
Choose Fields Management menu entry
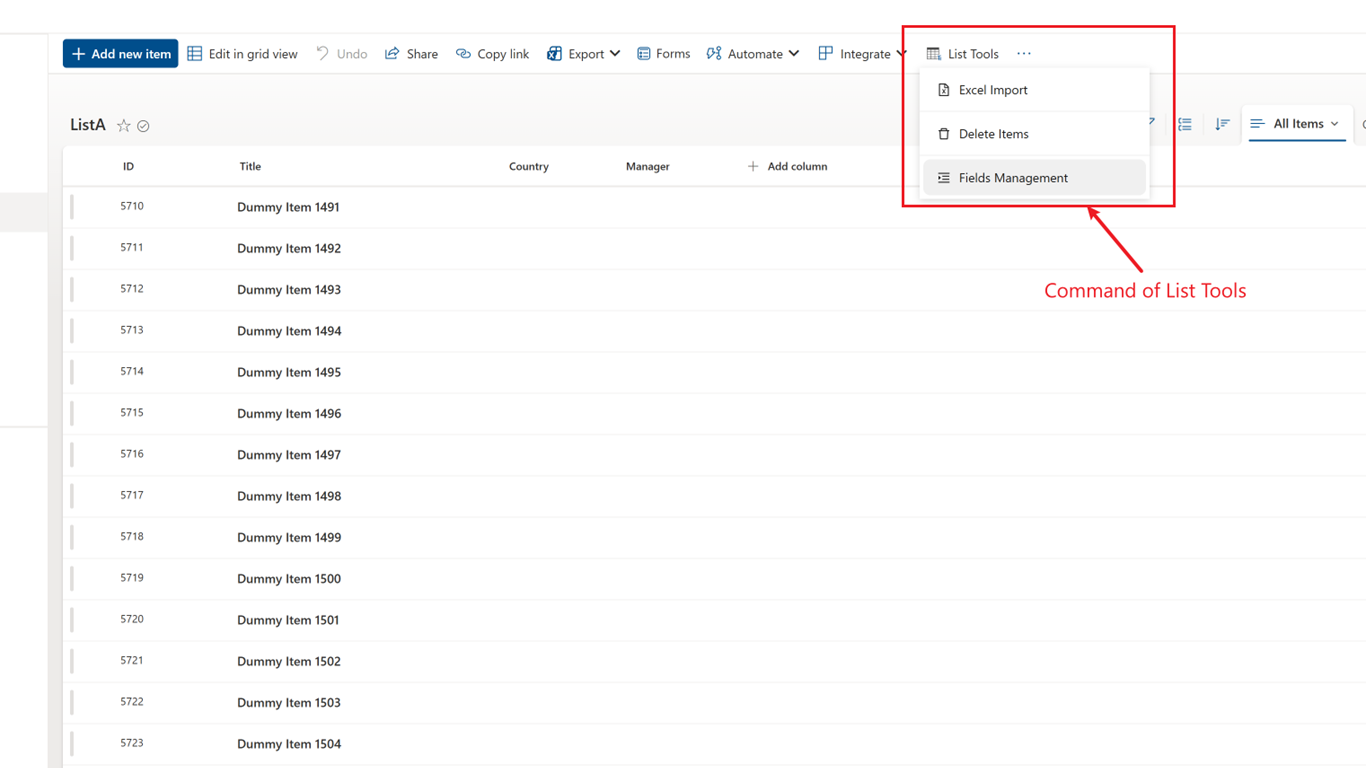tap(1012, 178)
